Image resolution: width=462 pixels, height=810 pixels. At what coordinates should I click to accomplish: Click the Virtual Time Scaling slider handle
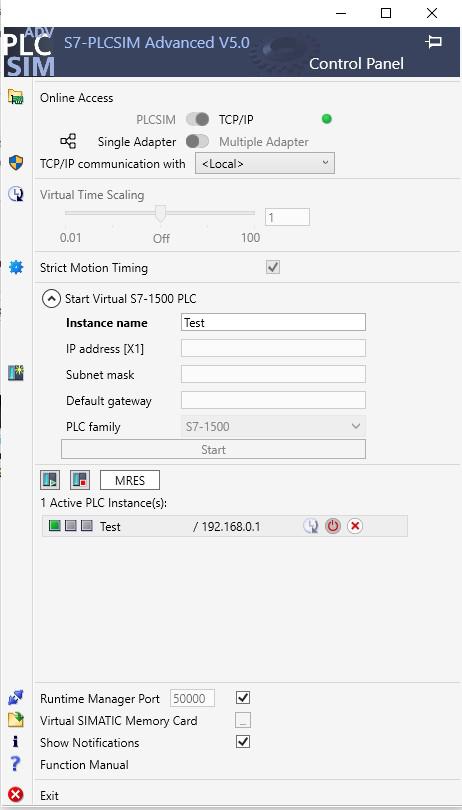tap(161, 213)
